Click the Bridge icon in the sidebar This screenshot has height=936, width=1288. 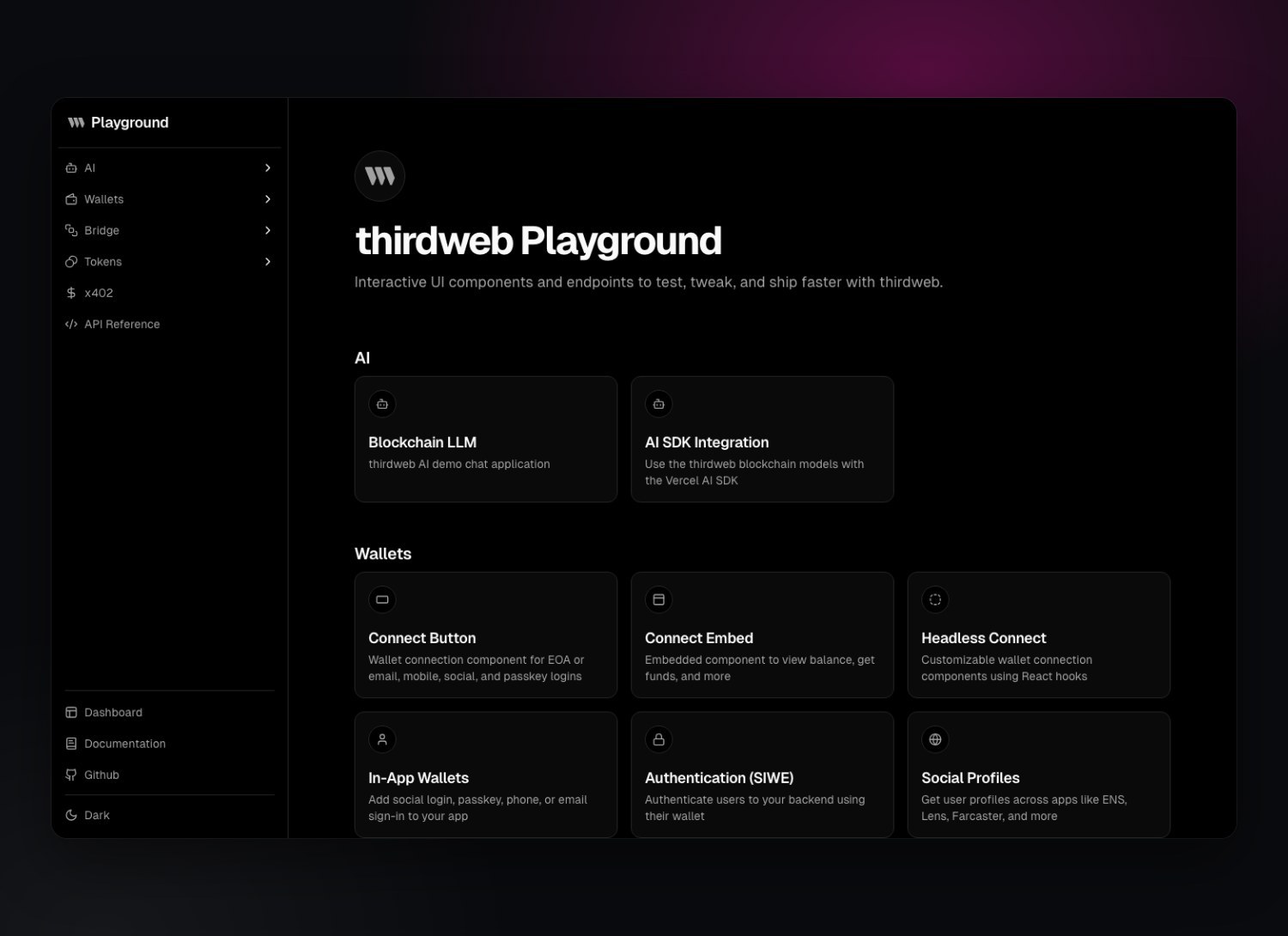click(x=71, y=230)
